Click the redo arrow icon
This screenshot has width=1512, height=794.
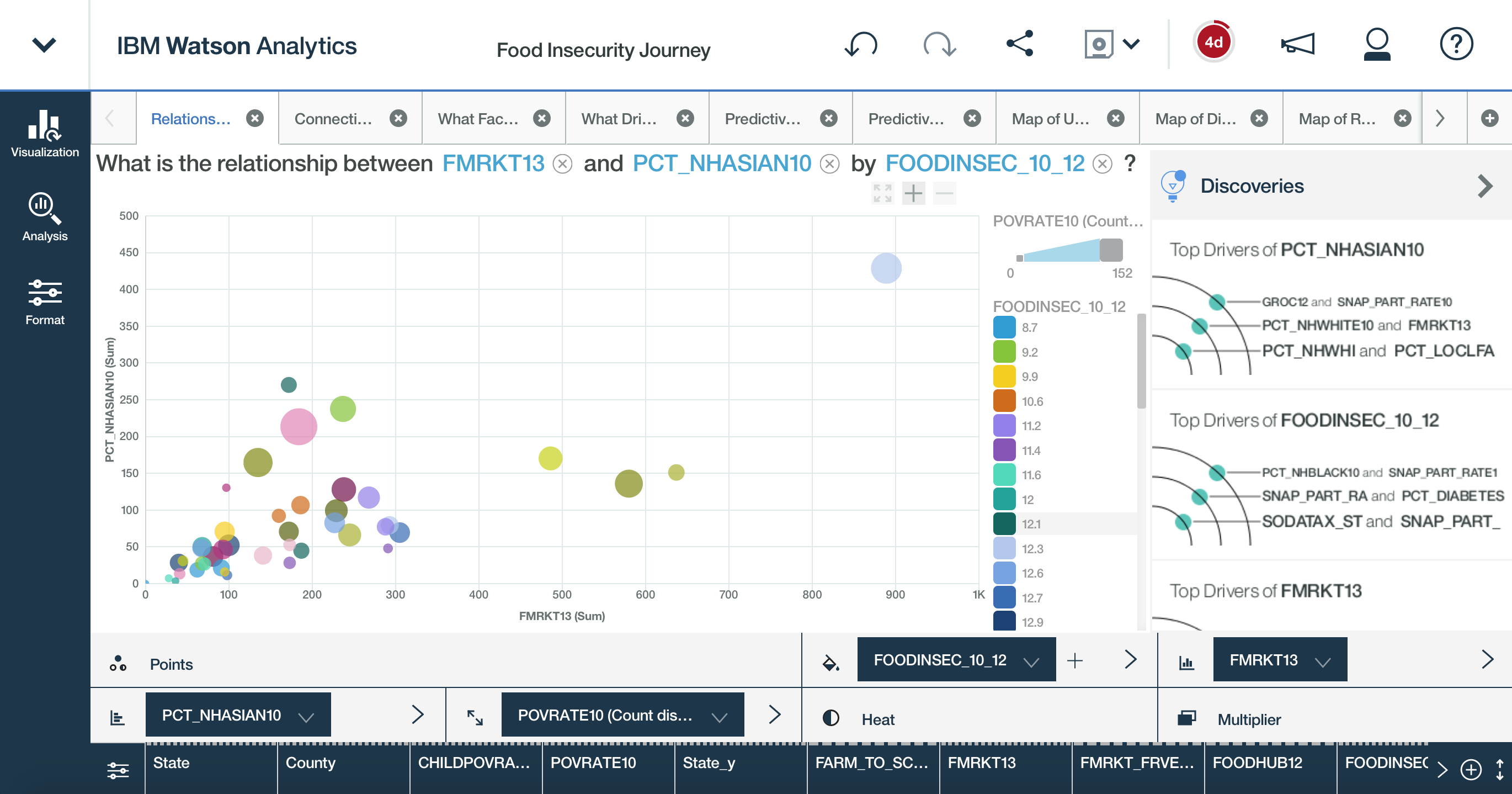click(x=939, y=44)
